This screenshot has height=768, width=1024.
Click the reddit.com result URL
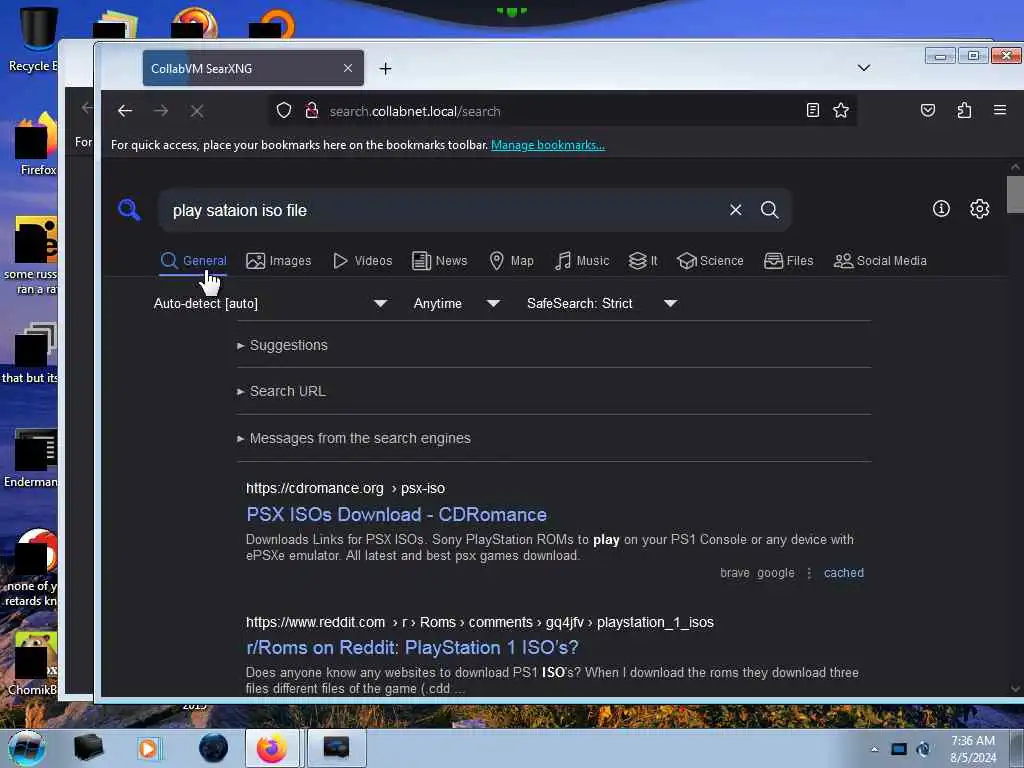click(x=480, y=622)
